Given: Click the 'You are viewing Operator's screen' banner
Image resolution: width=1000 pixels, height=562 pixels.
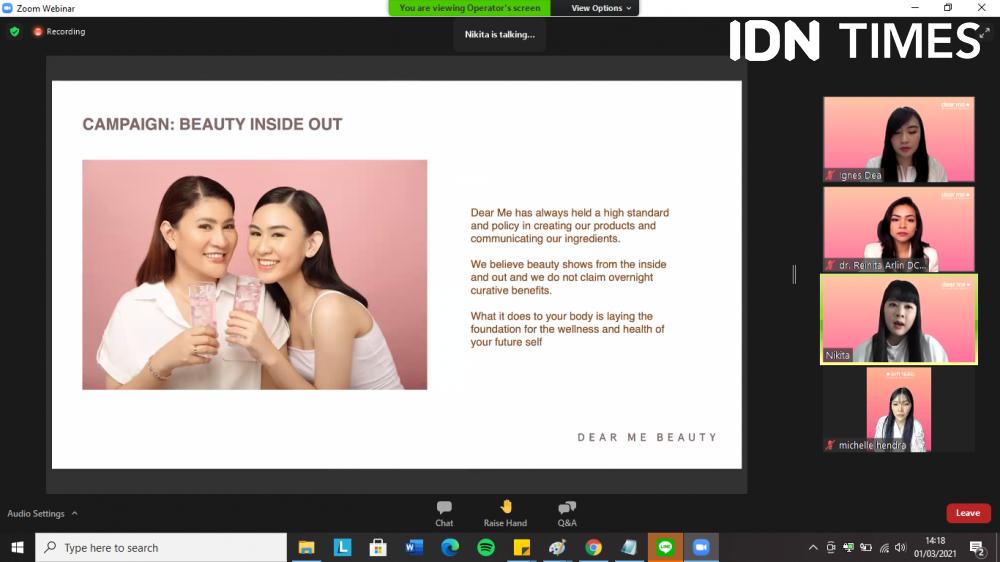Looking at the screenshot, I should click(469, 8).
